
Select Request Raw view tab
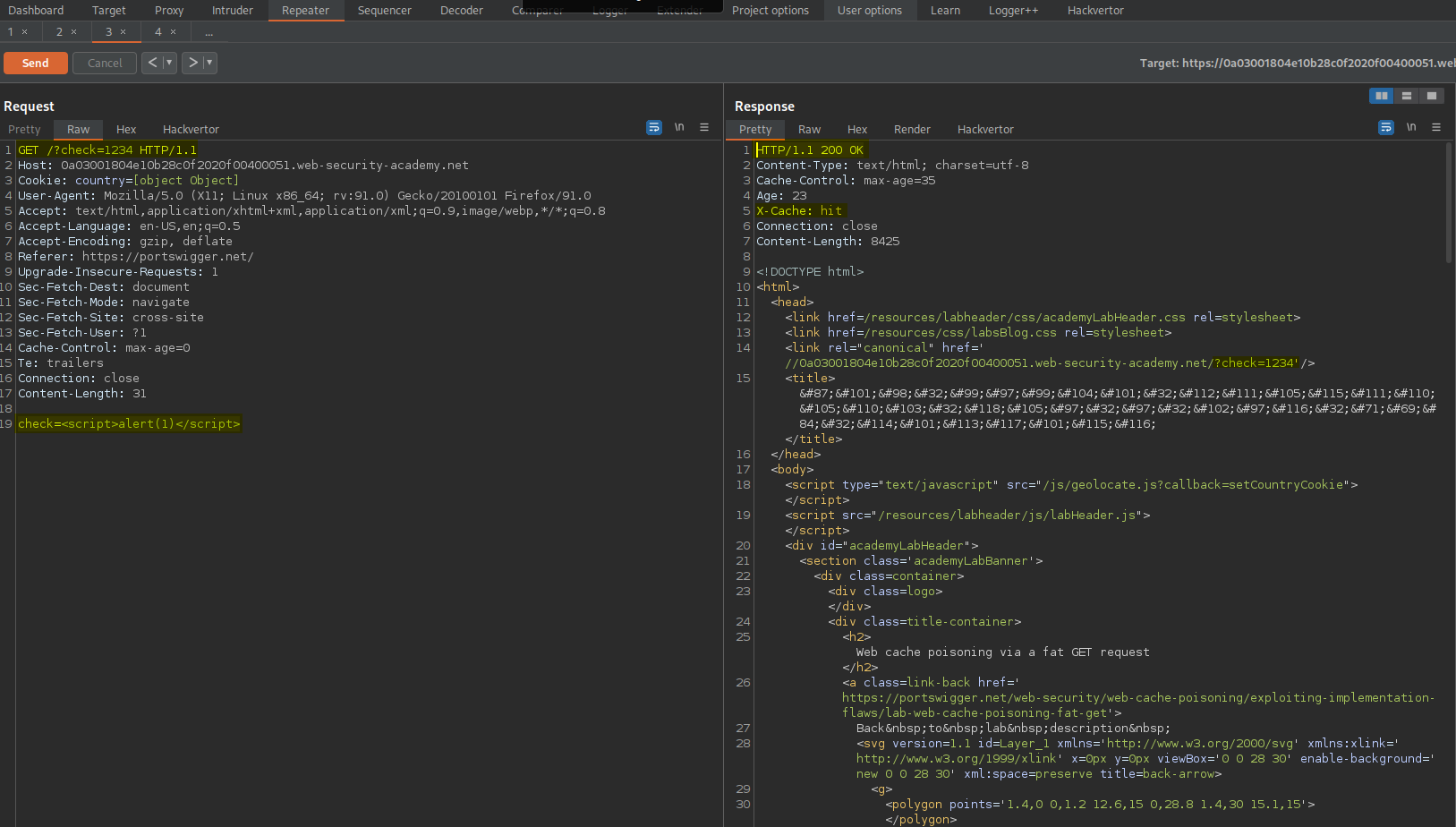(x=79, y=130)
